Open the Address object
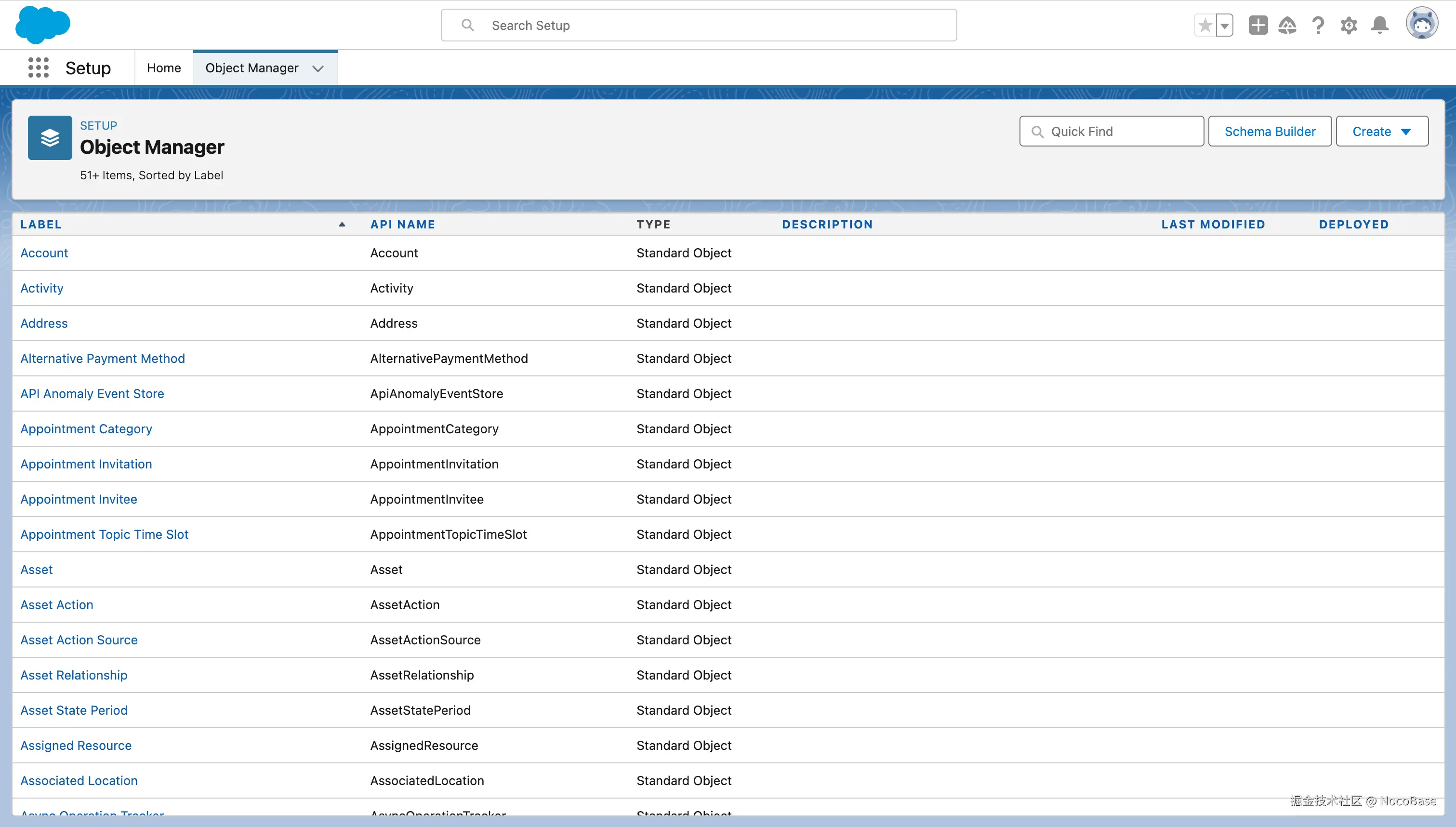Image resolution: width=1456 pixels, height=827 pixels. [x=44, y=323]
